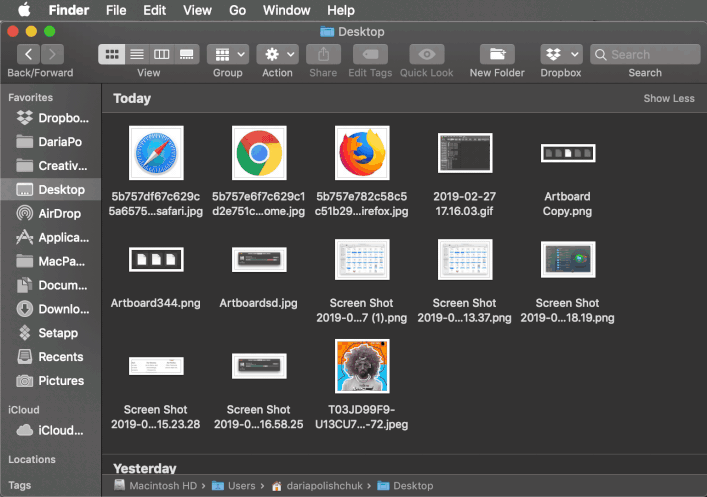Select the 2019-02-27 17.16.03.gif file
Image resolution: width=707 pixels, height=497 pixels.
pos(465,153)
